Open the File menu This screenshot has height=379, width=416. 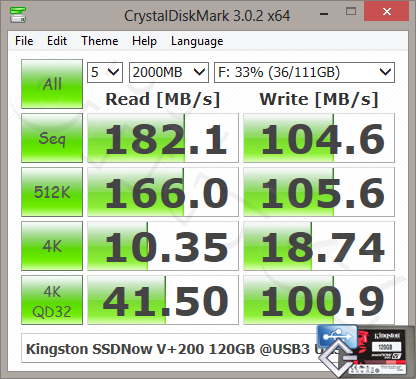[24, 41]
